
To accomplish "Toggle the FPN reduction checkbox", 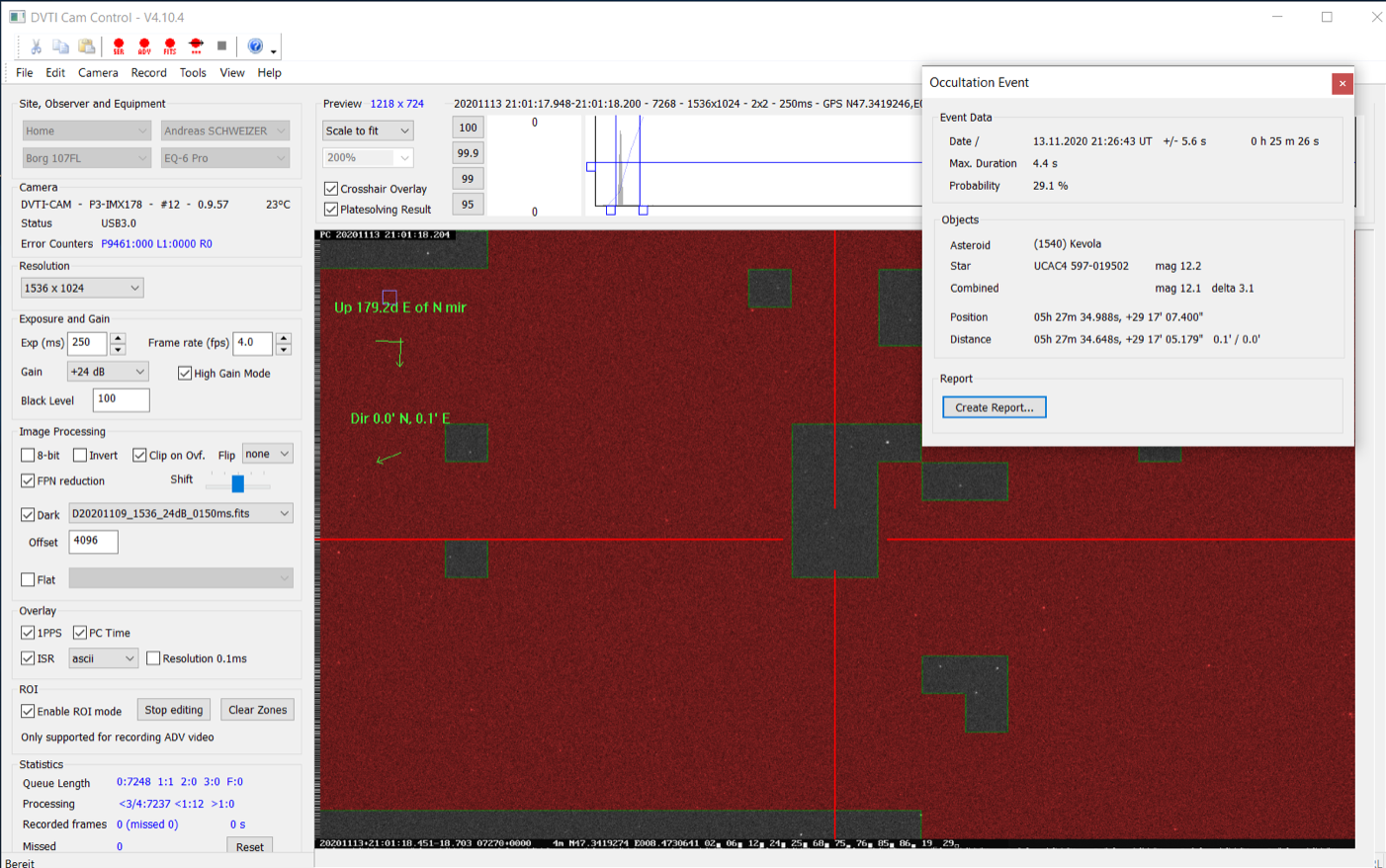I will (28, 480).
